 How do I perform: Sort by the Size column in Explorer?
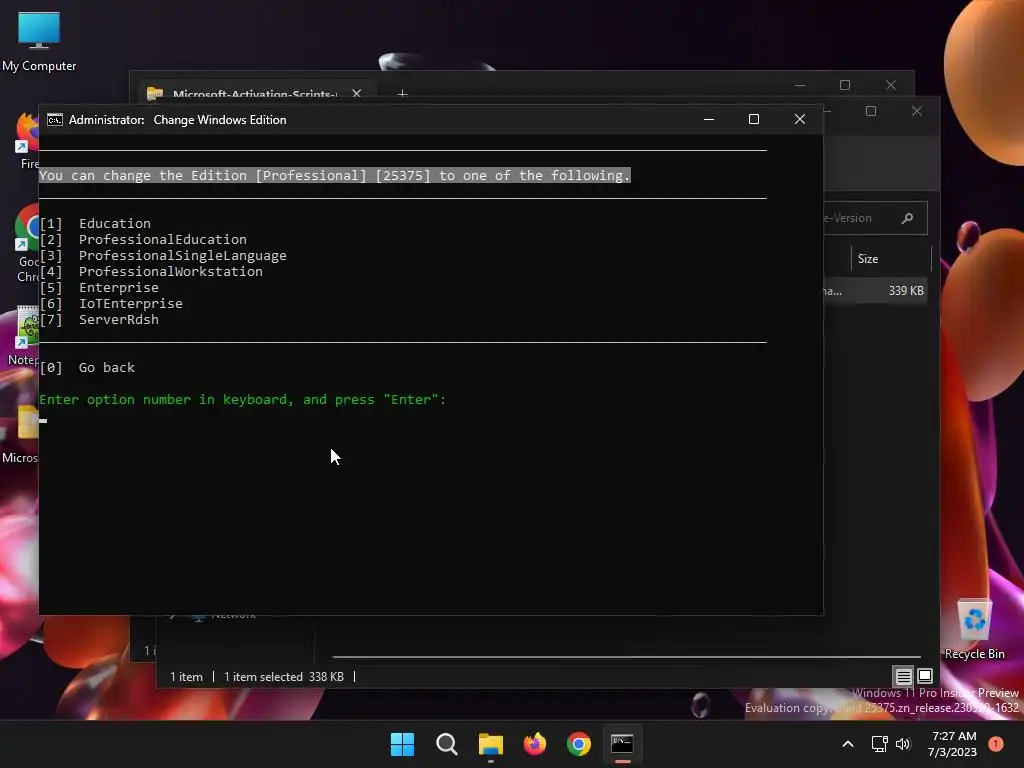[868, 259]
